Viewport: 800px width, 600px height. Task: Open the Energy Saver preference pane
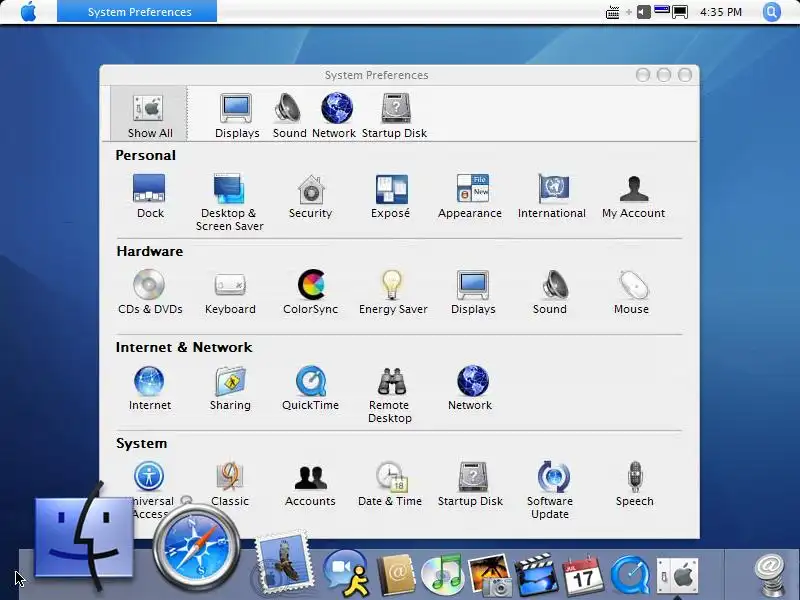pos(393,292)
